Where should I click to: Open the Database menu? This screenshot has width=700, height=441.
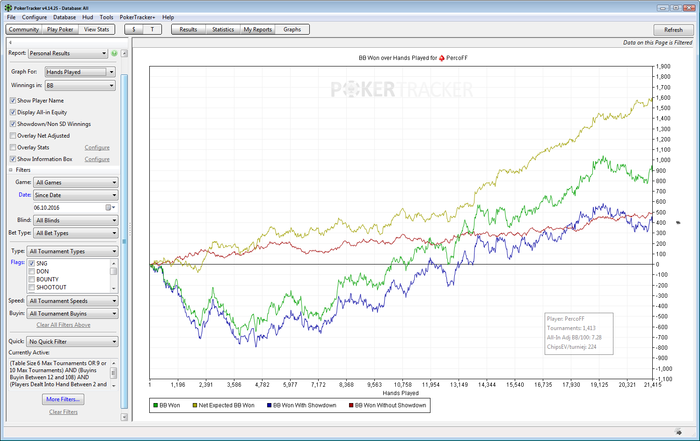click(x=64, y=17)
